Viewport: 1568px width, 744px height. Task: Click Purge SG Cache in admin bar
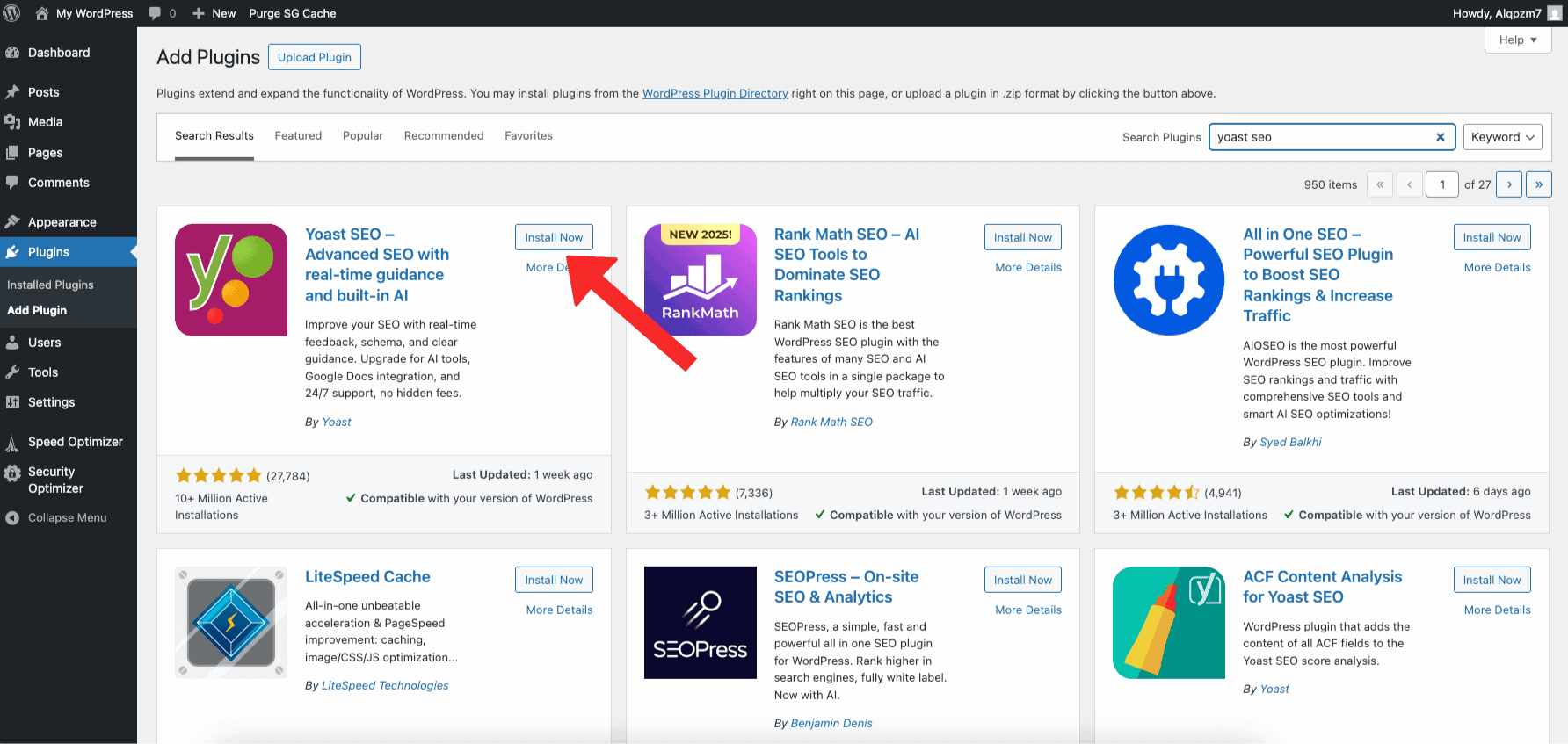tap(293, 13)
